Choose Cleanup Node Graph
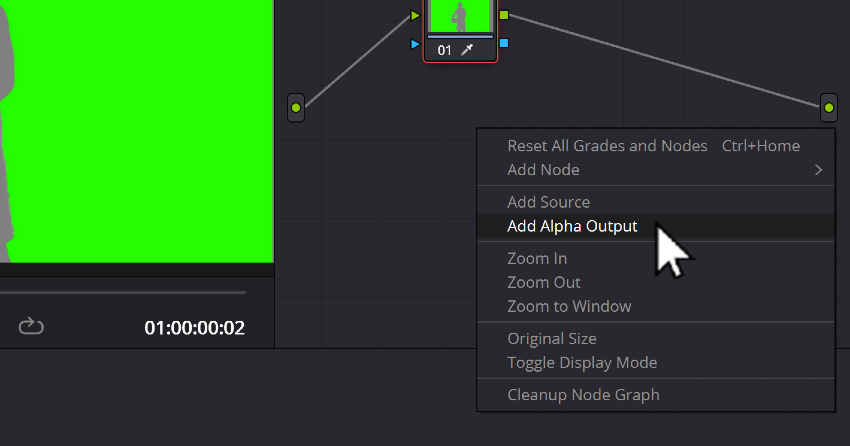The width and height of the screenshot is (850, 446). coord(655,395)
